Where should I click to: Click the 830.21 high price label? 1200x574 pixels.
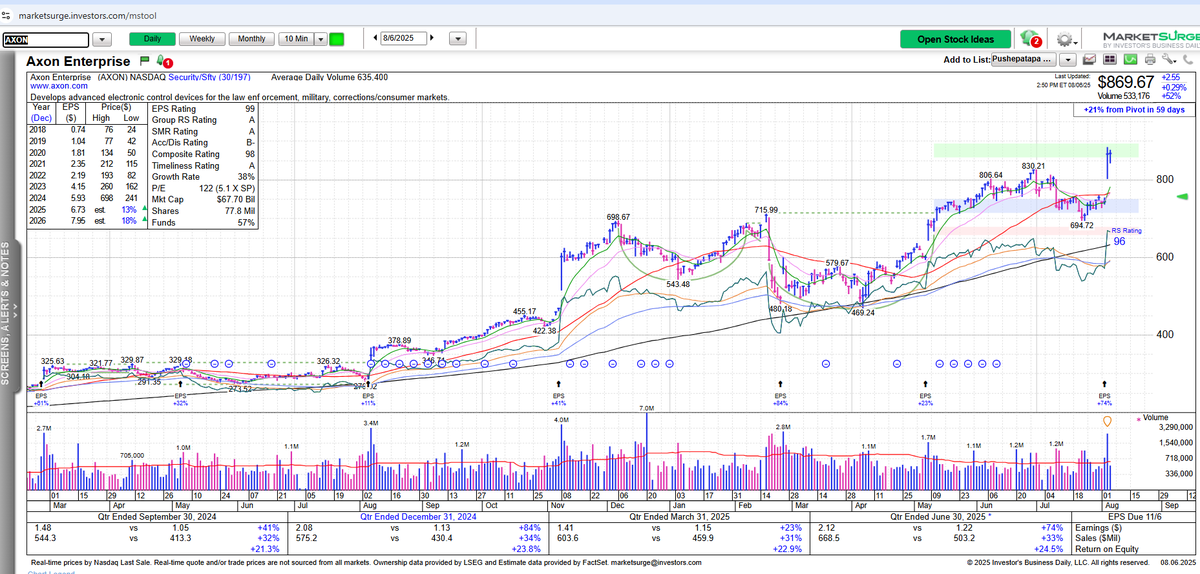1034,166
